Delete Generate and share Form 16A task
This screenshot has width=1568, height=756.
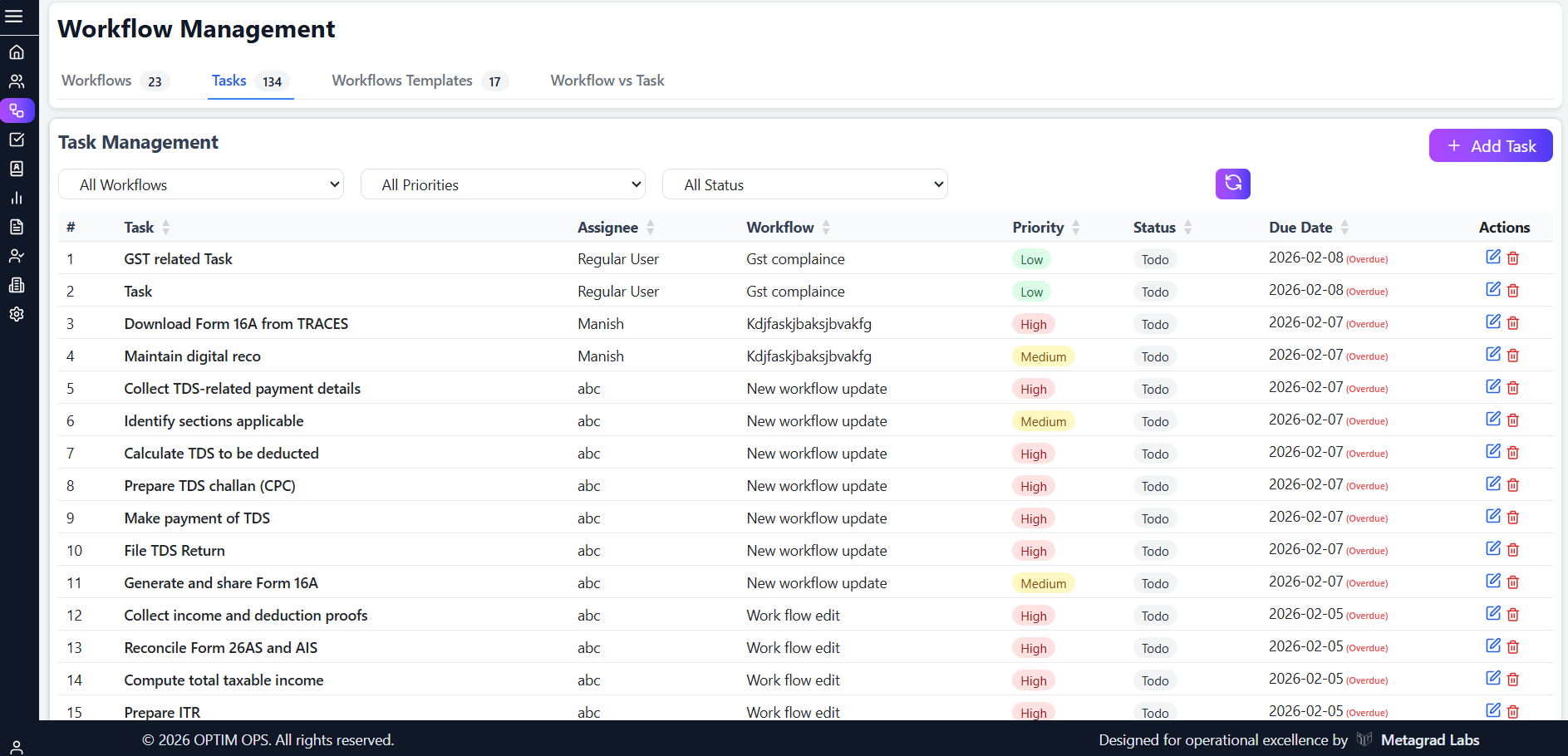1513,582
